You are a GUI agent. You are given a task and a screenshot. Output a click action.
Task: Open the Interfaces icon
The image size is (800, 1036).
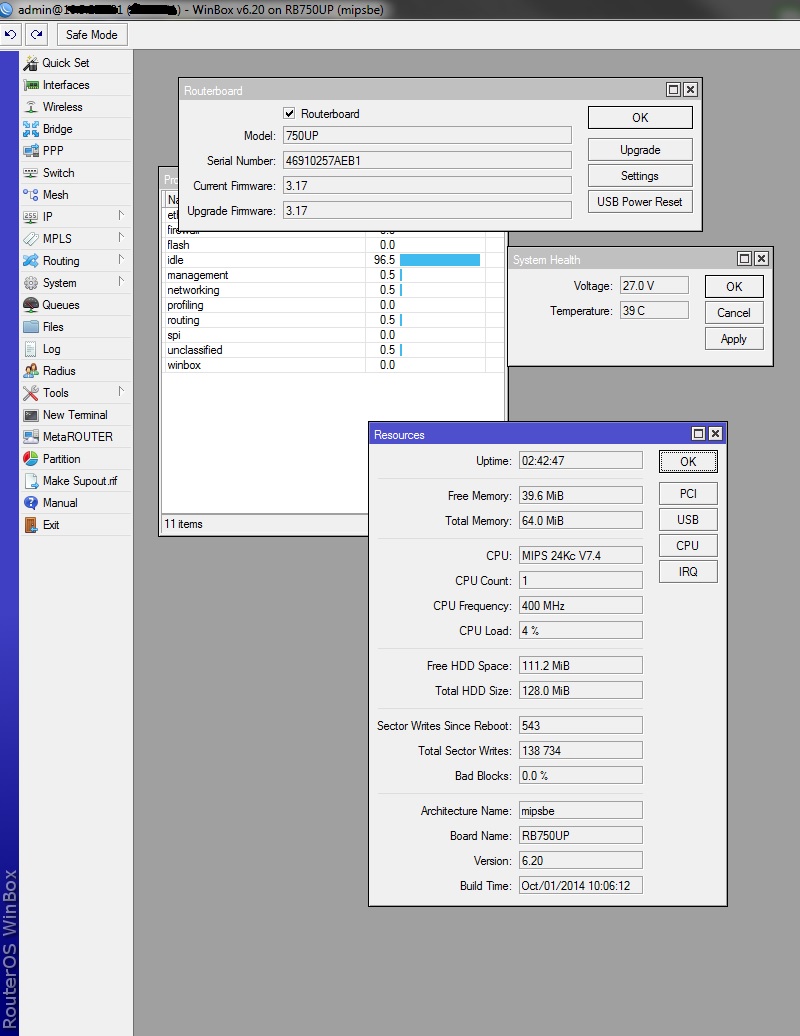click(31, 85)
